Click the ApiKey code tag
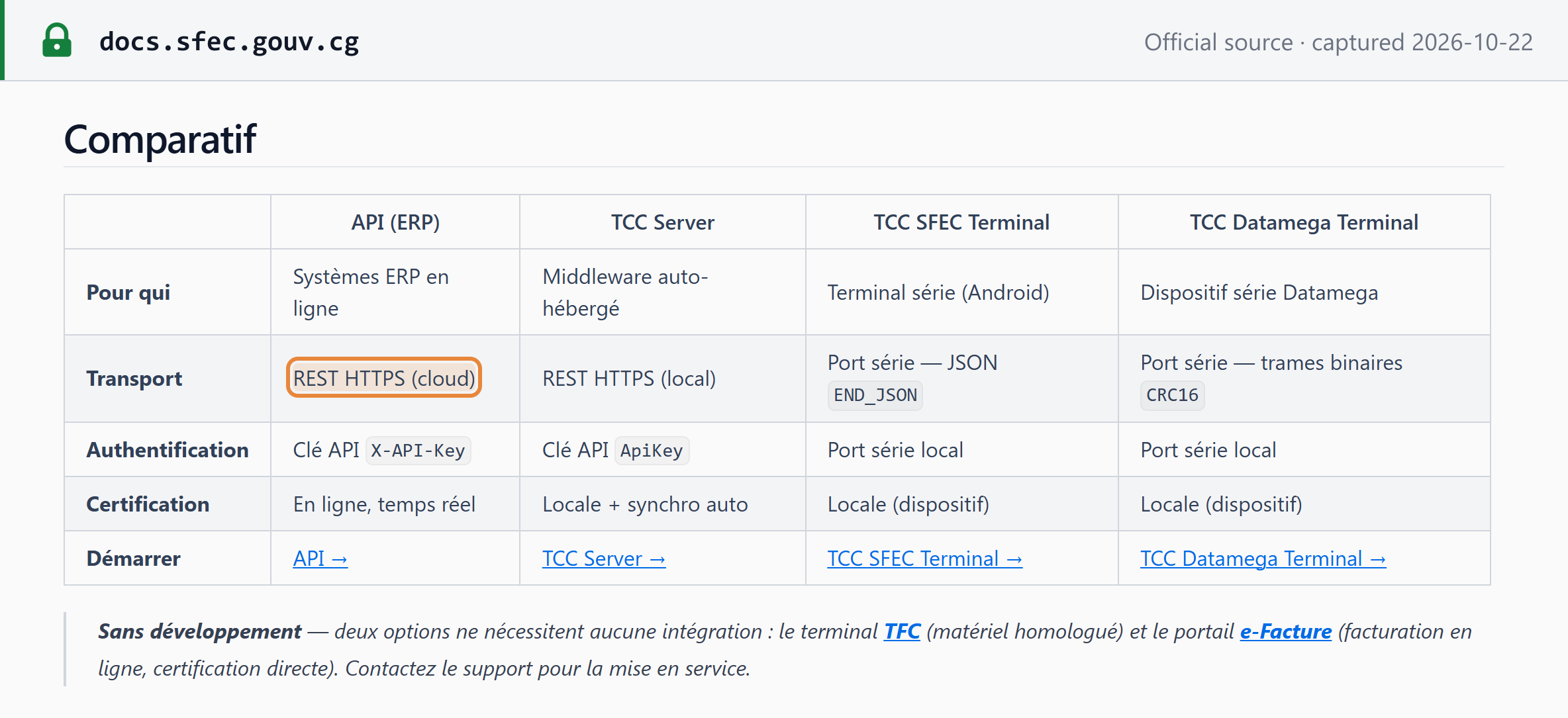This screenshot has width=1568, height=718. pyautogui.click(x=652, y=451)
